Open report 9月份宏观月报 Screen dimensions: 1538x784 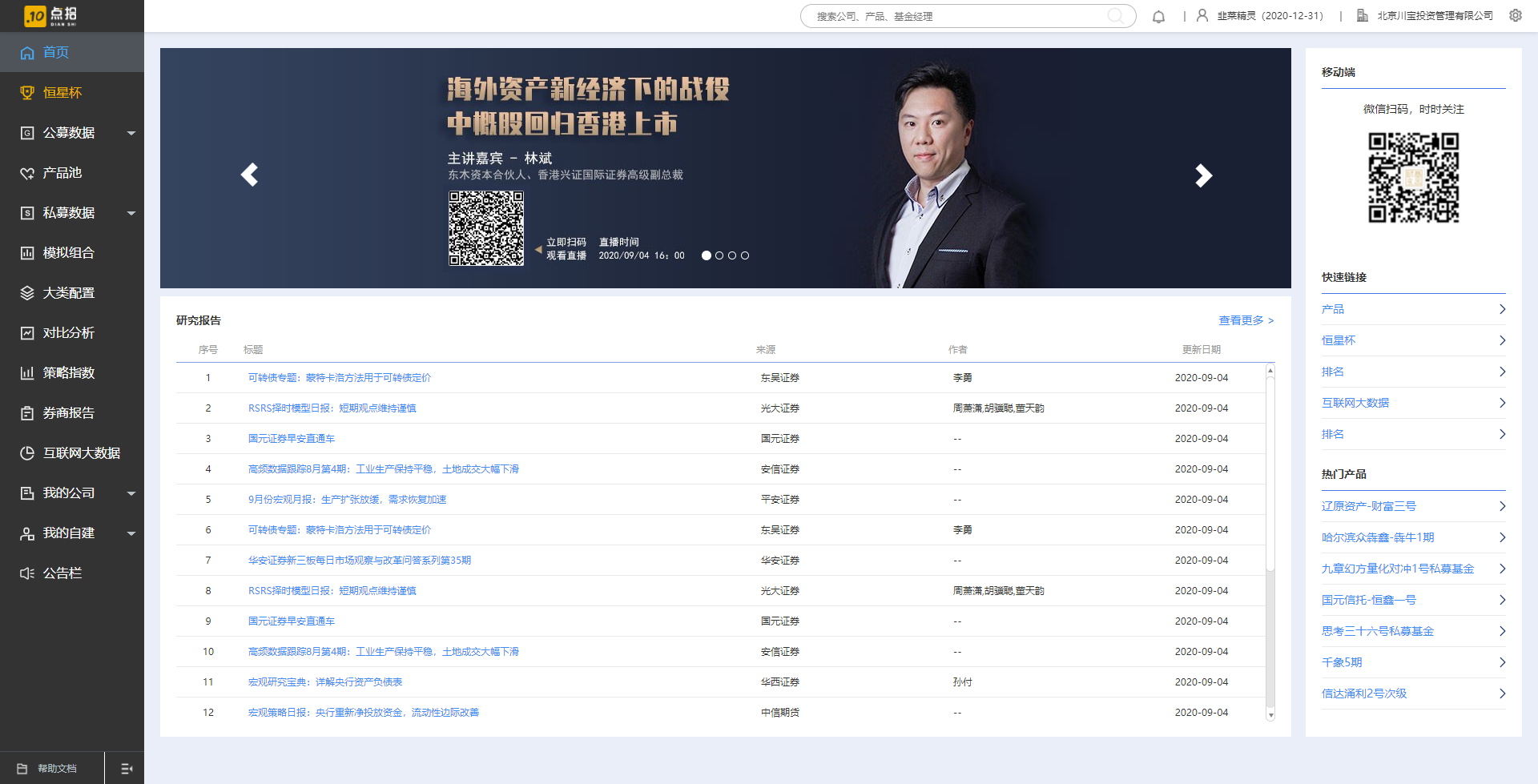tap(347, 500)
